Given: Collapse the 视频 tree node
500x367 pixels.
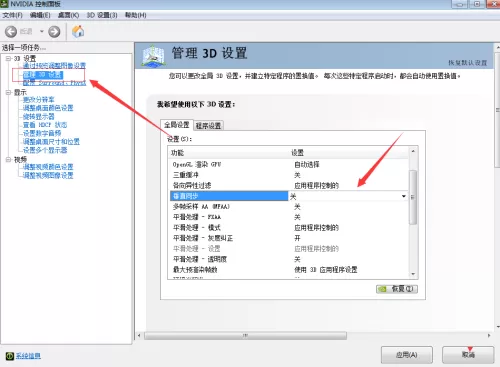Looking at the screenshot, I should point(8,160).
